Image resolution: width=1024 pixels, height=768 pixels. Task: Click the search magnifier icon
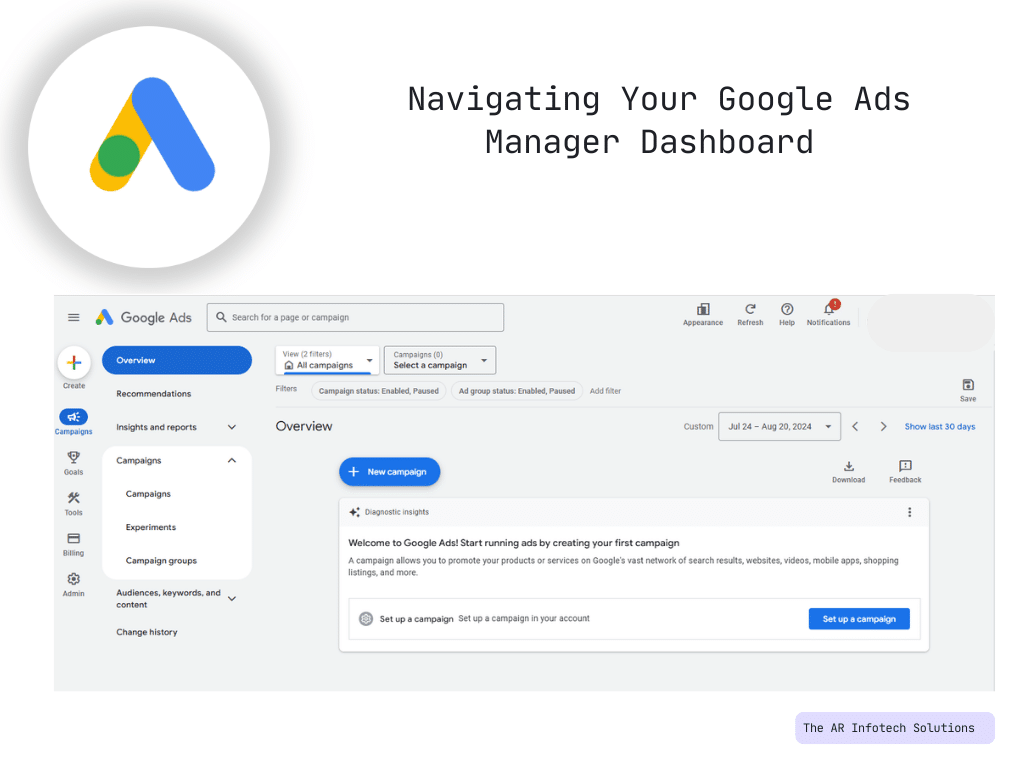pyautogui.click(x=221, y=317)
